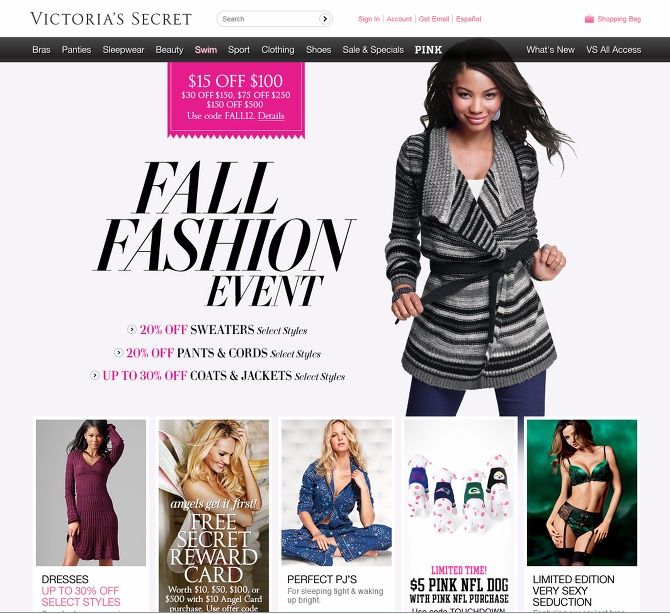Click the Victoria's Secret logo
Image resolution: width=670 pixels, height=614 pixels.
pyautogui.click(x=111, y=19)
